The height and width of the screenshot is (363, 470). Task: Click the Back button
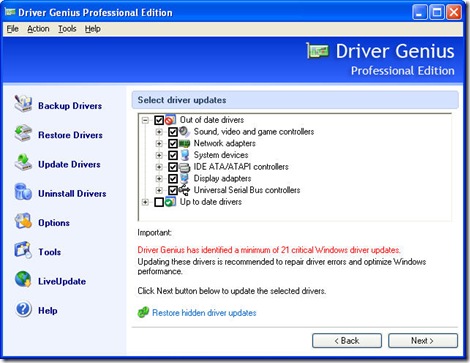point(347,341)
